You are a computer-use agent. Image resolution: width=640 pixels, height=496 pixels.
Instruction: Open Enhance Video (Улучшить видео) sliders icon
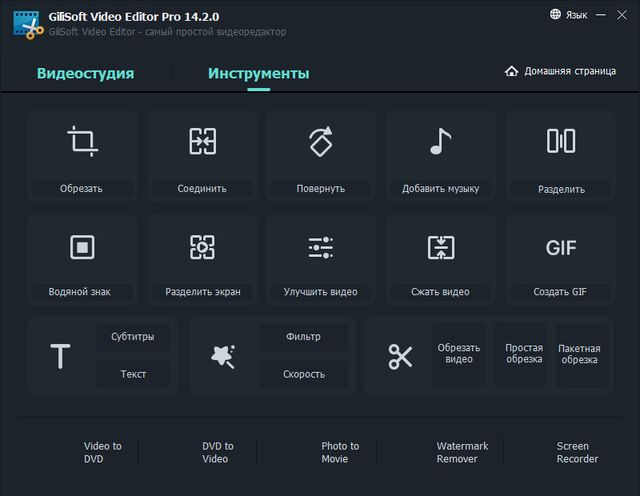[x=321, y=247]
